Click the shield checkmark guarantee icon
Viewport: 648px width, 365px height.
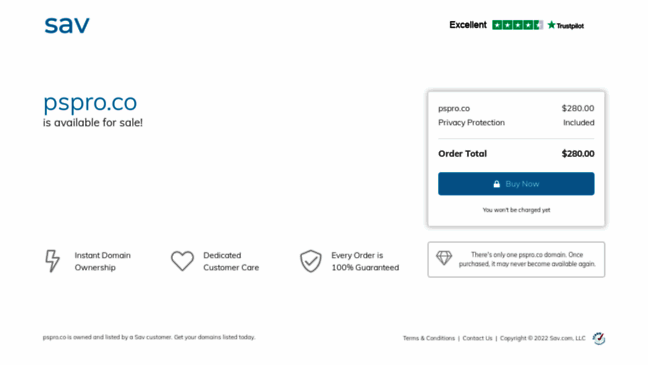coord(310,261)
